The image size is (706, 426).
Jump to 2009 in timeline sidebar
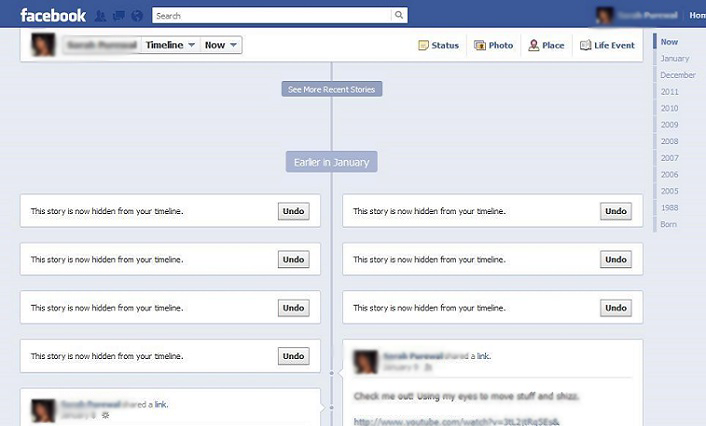tap(670, 125)
